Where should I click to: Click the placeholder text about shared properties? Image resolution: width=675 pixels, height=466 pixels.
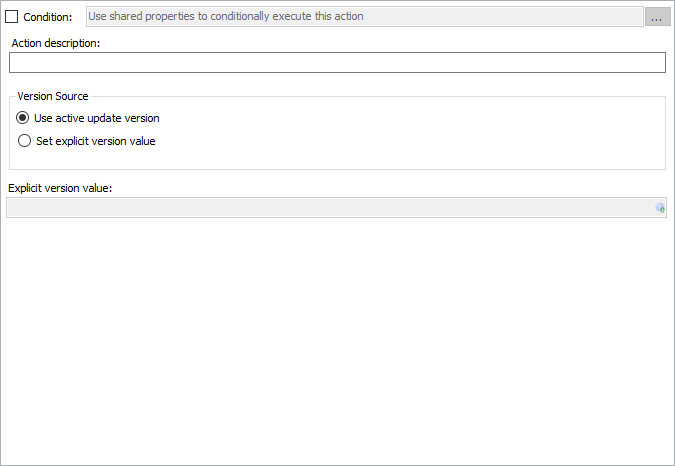tap(227, 17)
